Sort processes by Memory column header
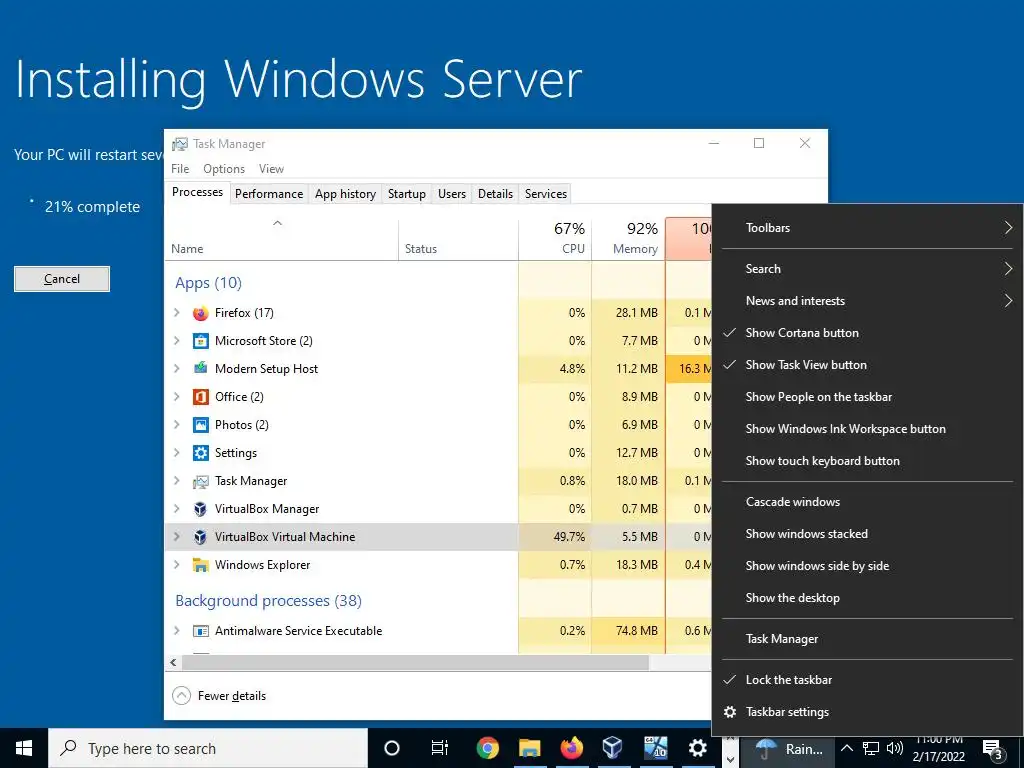 pos(628,238)
